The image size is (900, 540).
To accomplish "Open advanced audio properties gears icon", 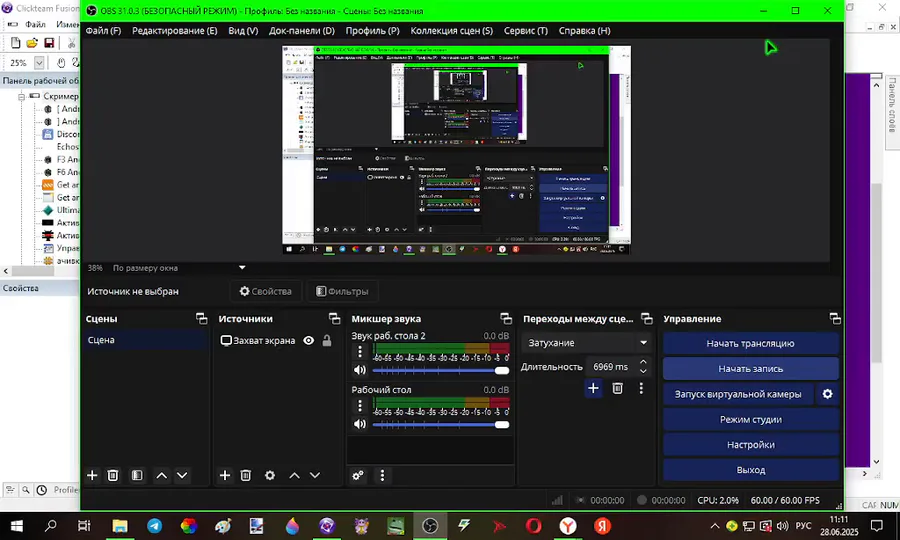I will [358, 475].
